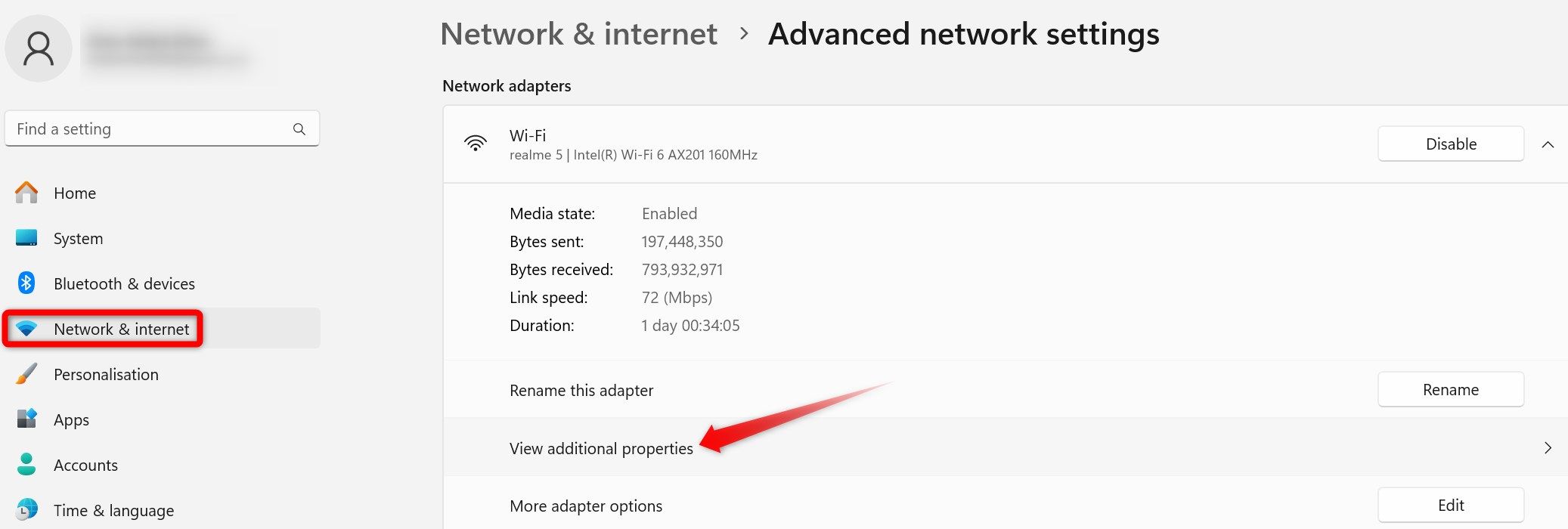Click the System monitor icon
The width and height of the screenshot is (1568, 529).
tap(26, 238)
